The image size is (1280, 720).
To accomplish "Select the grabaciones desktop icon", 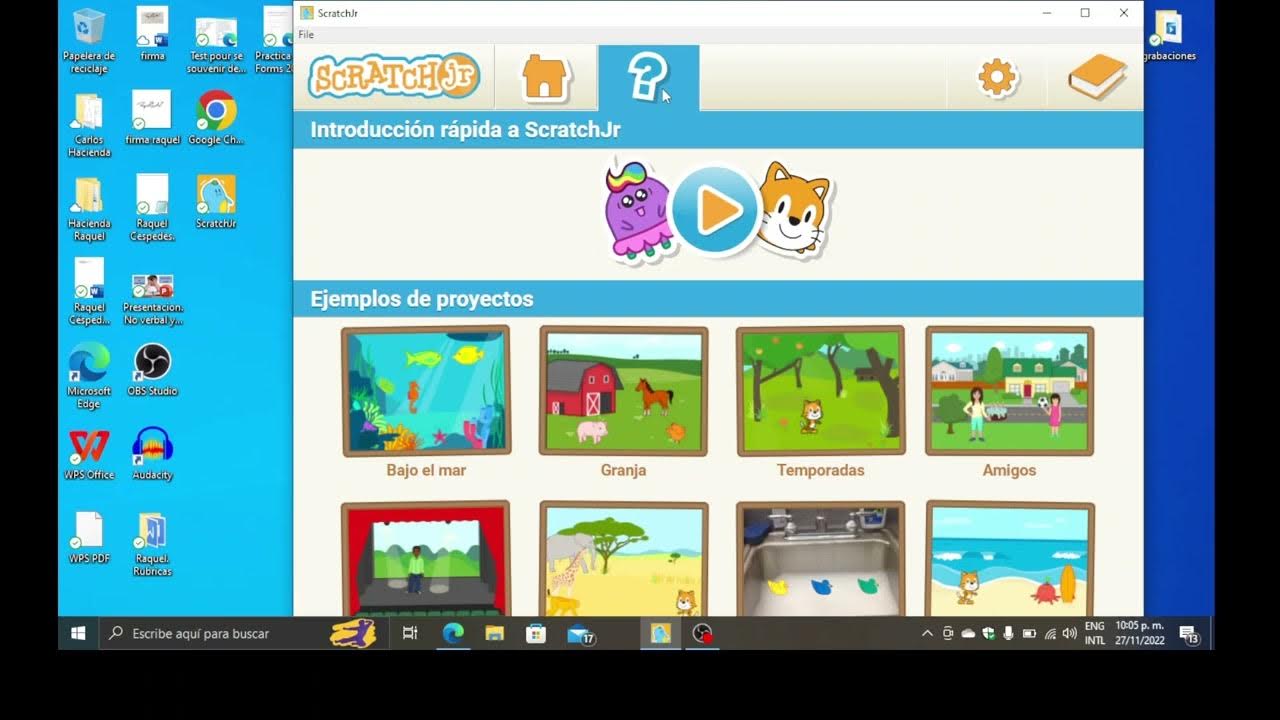I will tap(1168, 34).
